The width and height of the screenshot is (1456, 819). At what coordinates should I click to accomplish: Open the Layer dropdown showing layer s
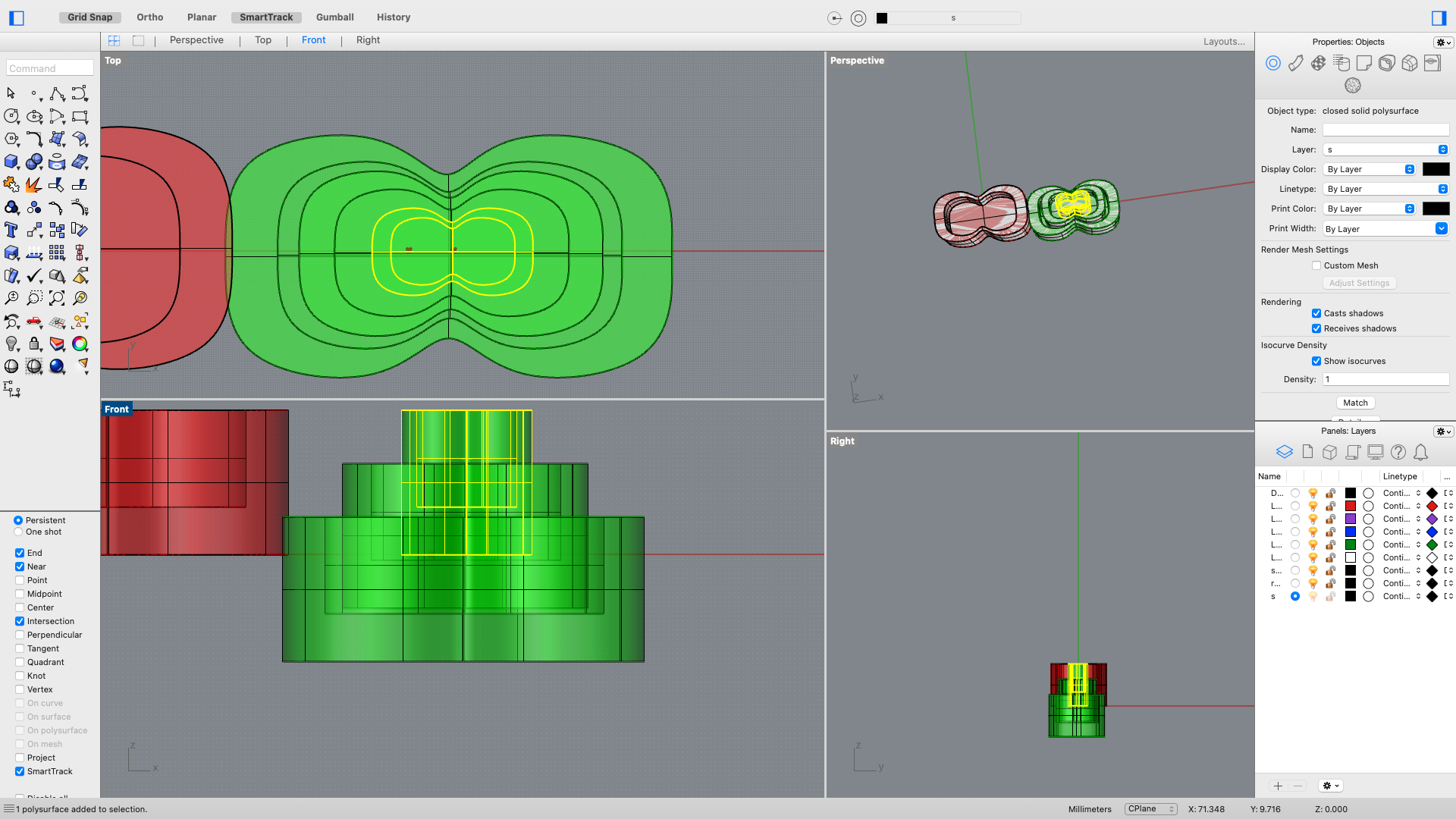pyautogui.click(x=1385, y=149)
